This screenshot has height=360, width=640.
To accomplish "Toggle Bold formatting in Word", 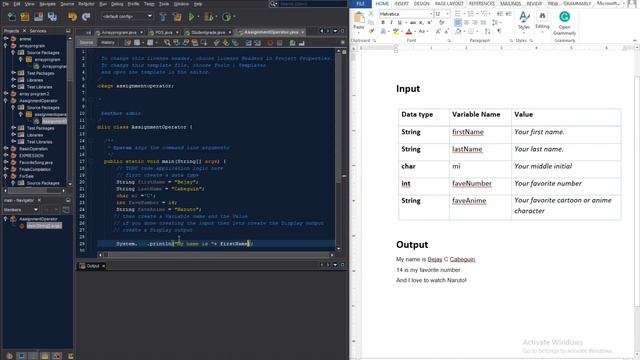I will pyautogui.click(x=383, y=23).
